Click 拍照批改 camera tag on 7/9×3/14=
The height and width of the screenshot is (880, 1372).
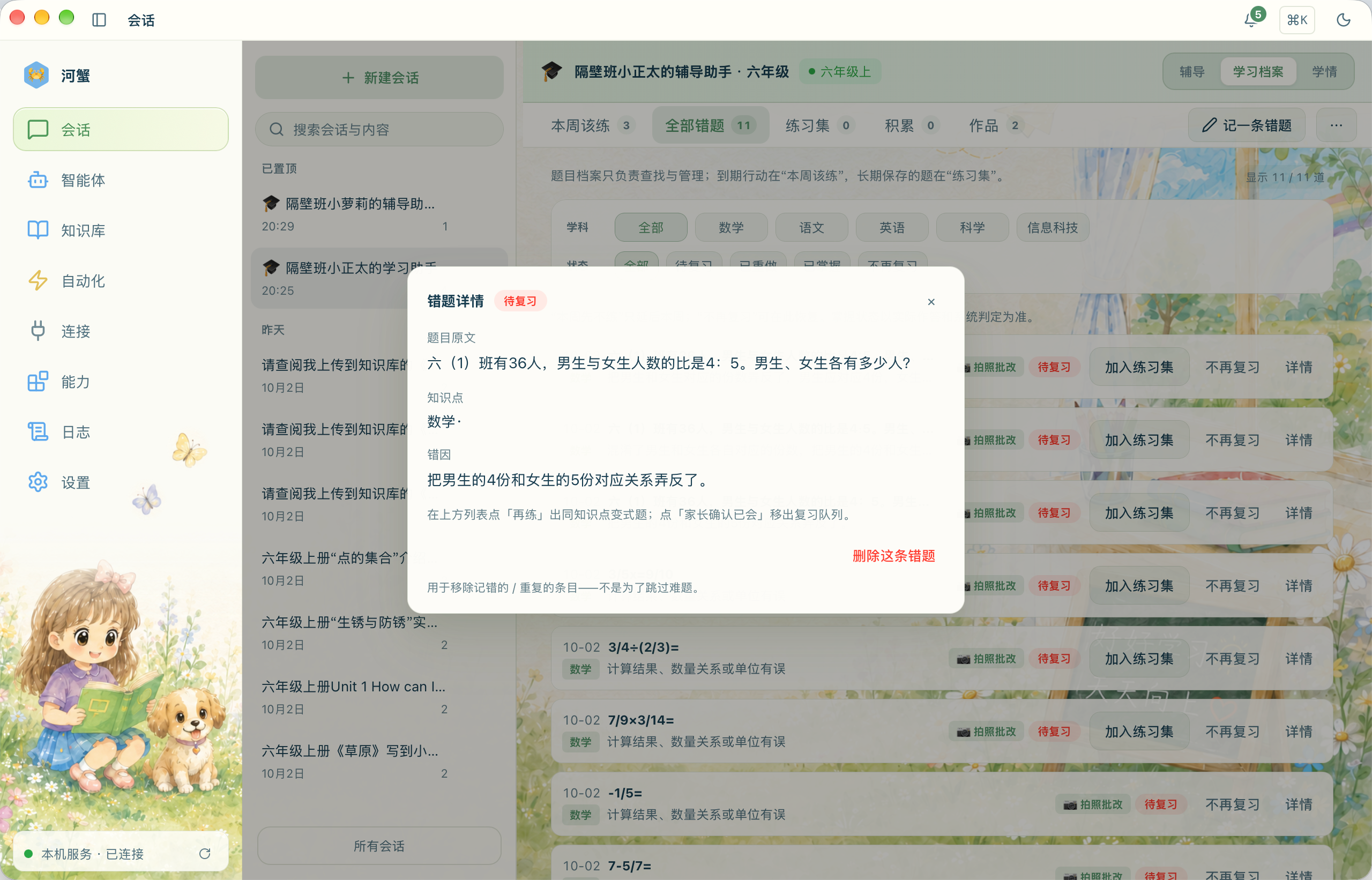(x=986, y=732)
